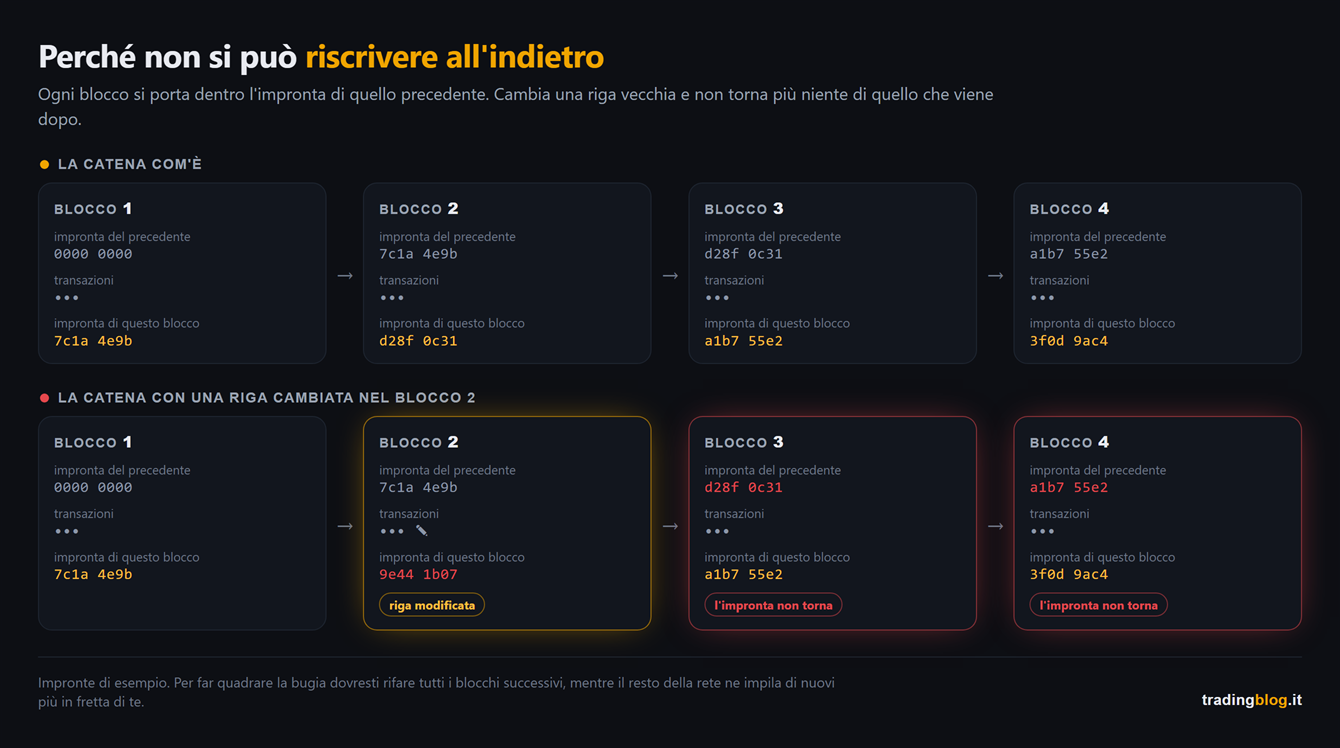Click the arrow between bottom Blocco 2 and Blocco 3
Screen dimensions: 1340x748
[670, 526]
